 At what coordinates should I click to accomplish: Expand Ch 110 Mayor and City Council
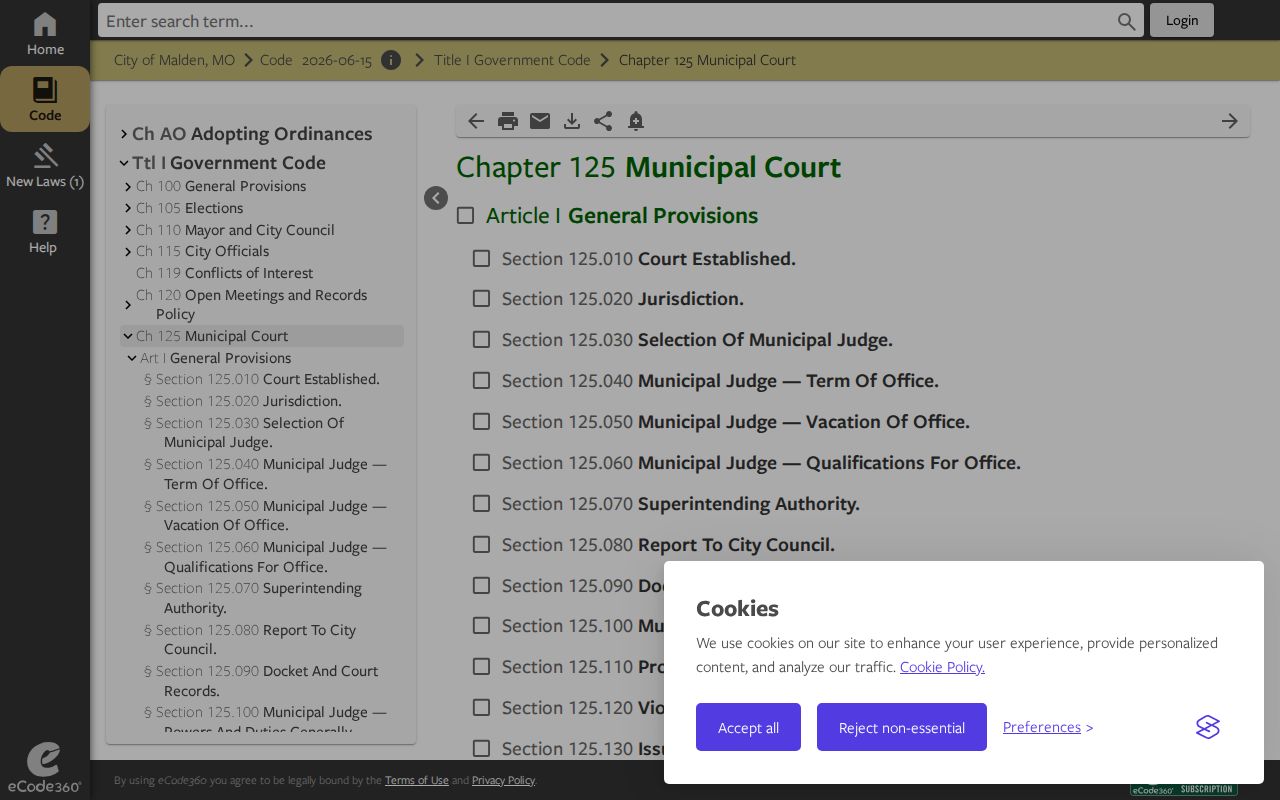pos(128,230)
